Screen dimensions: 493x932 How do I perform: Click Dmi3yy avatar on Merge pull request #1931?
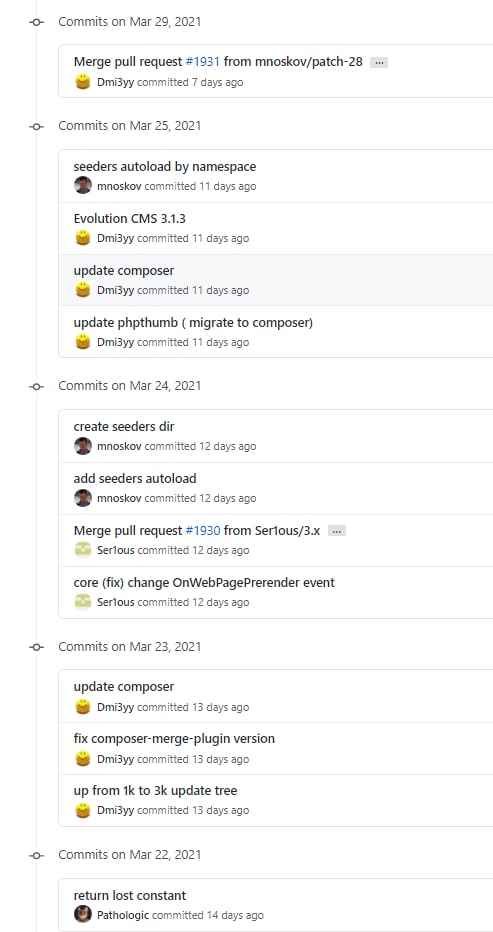tap(83, 82)
